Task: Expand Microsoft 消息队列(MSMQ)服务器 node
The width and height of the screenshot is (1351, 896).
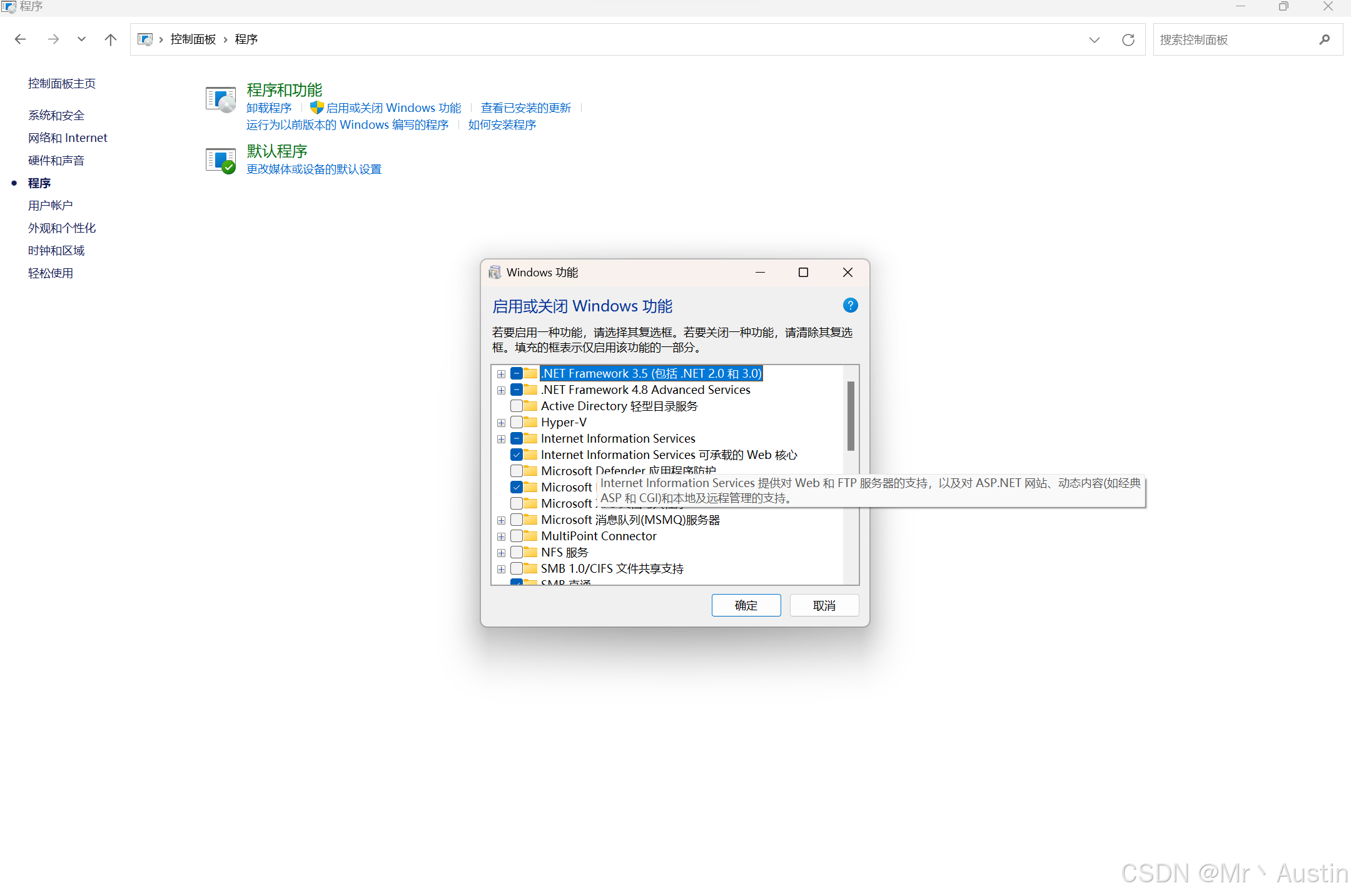Action: click(501, 520)
